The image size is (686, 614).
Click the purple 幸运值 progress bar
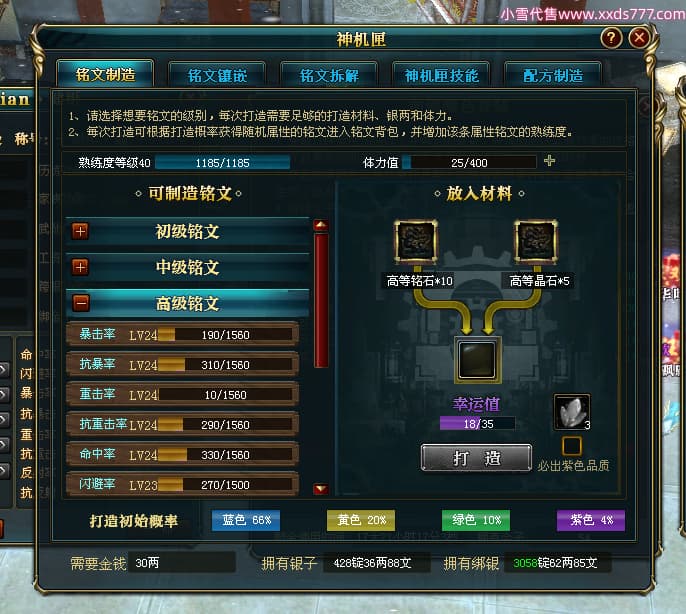click(477, 424)
